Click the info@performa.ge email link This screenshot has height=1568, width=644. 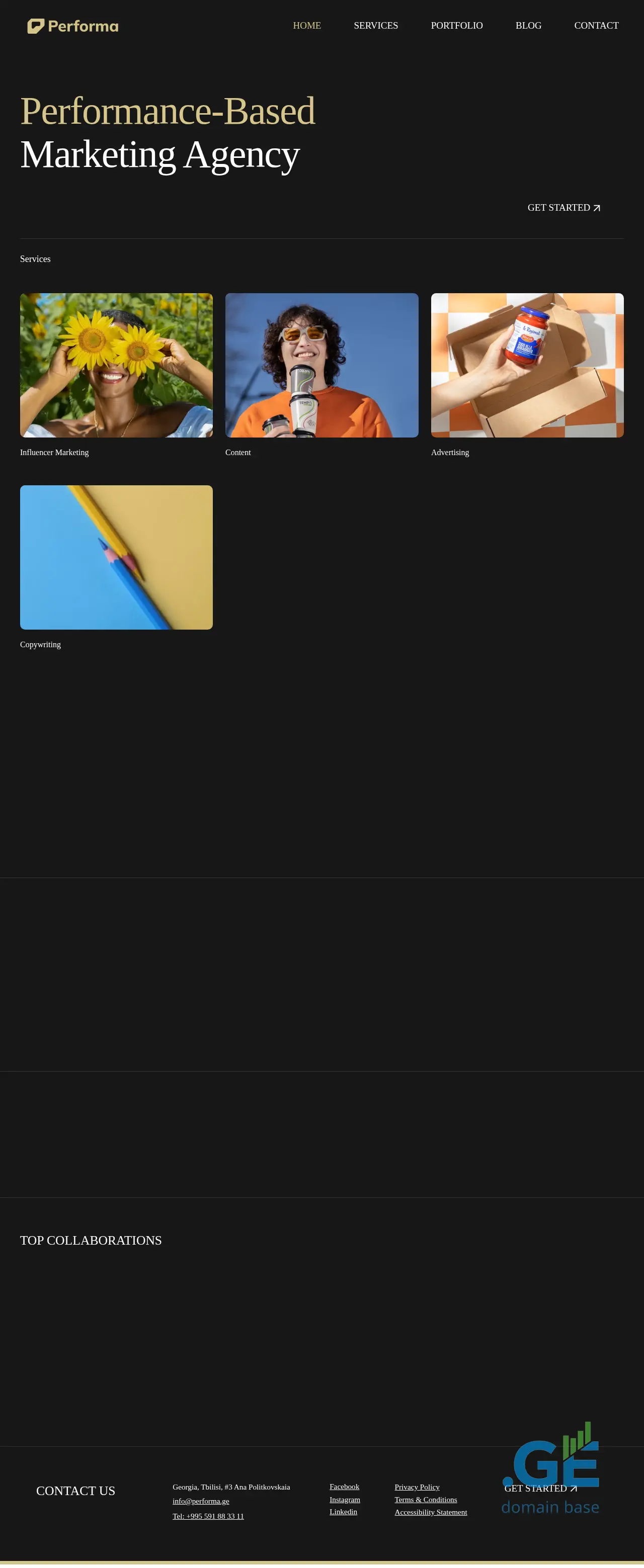tap(200, 1501)
